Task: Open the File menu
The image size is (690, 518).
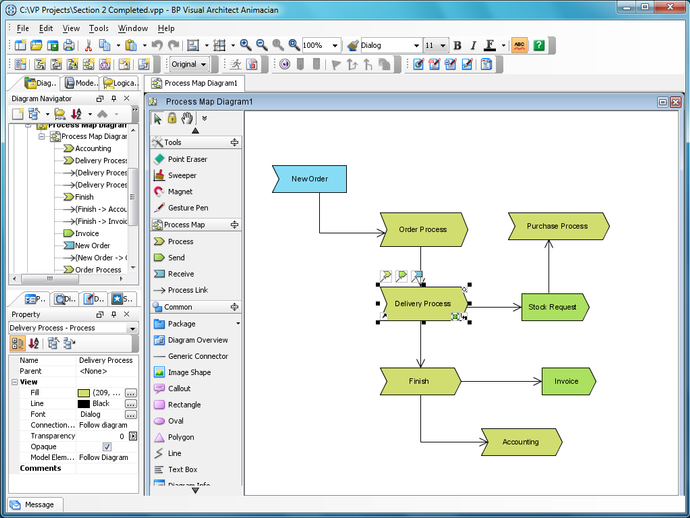Action: [x=23, y=28]
